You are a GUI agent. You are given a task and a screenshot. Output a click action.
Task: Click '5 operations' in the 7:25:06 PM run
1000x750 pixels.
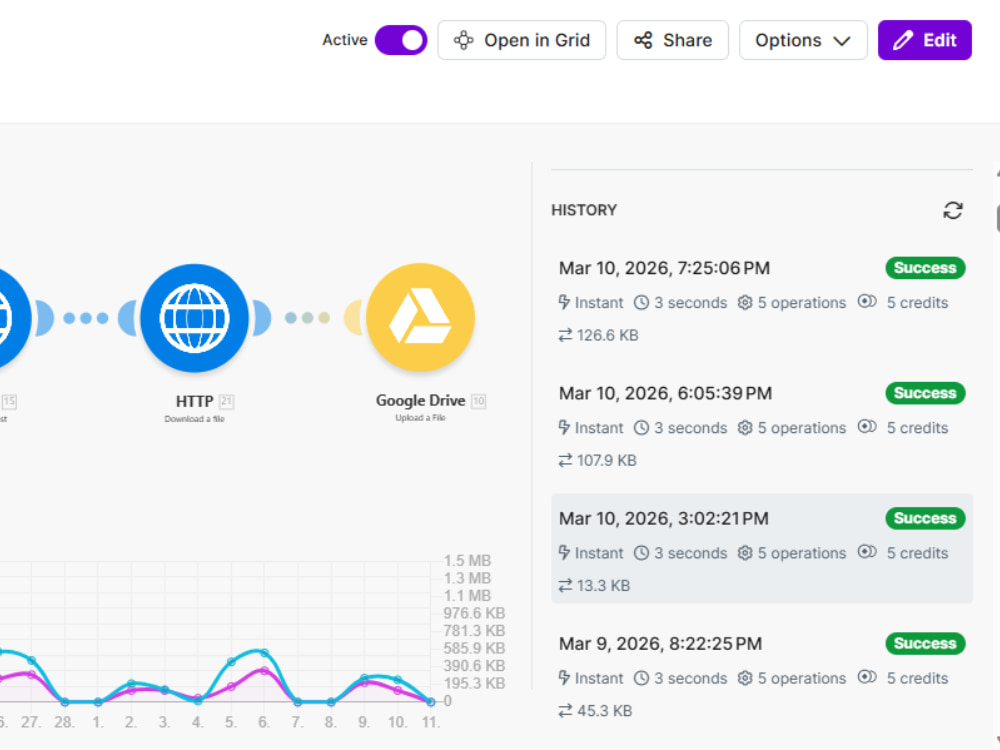[802, 303]
